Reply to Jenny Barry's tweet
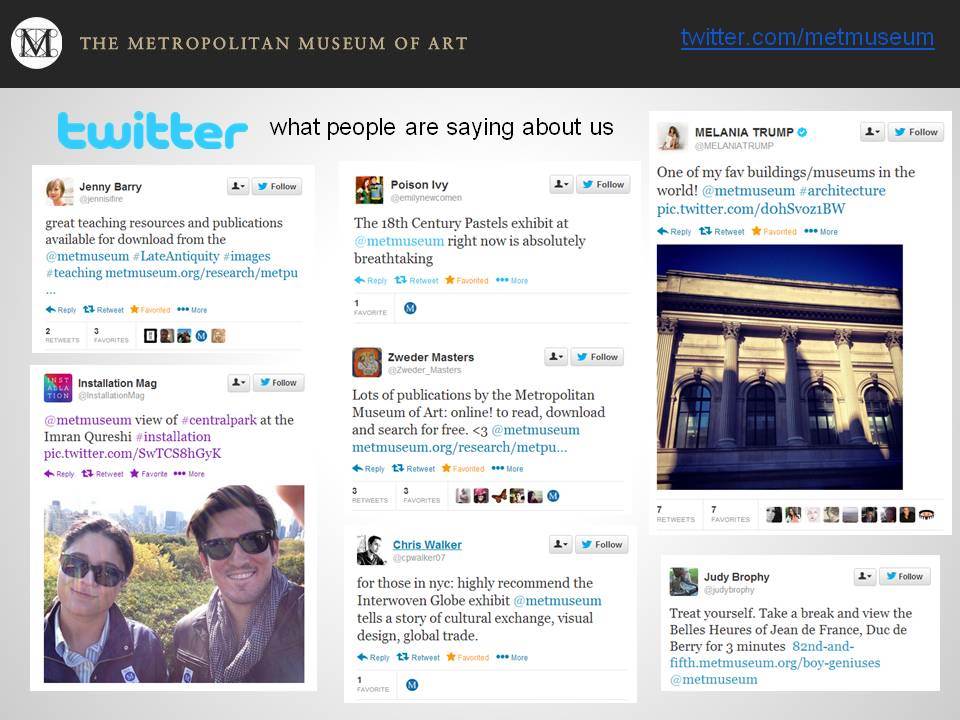Image resolution: width=960 pixels, height=720 pixels. [x=61, y=310]
